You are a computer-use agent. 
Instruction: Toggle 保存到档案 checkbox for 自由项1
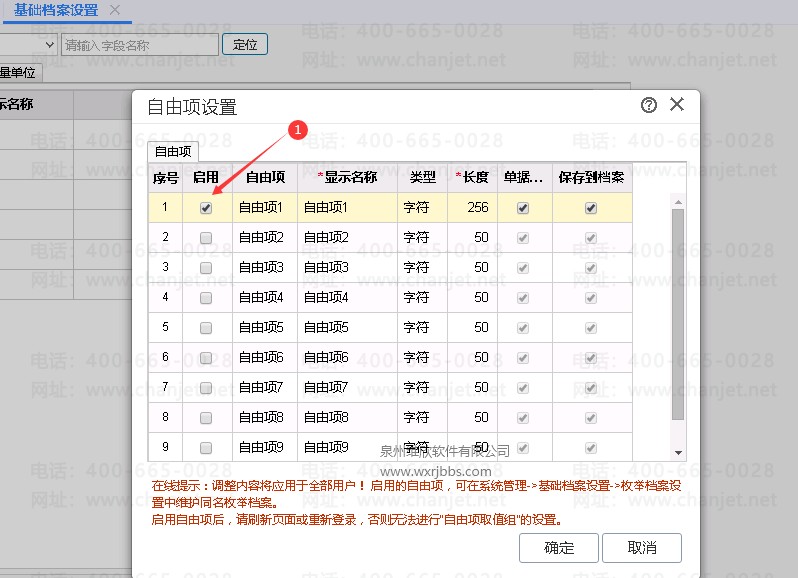click(x=591, y=208)
